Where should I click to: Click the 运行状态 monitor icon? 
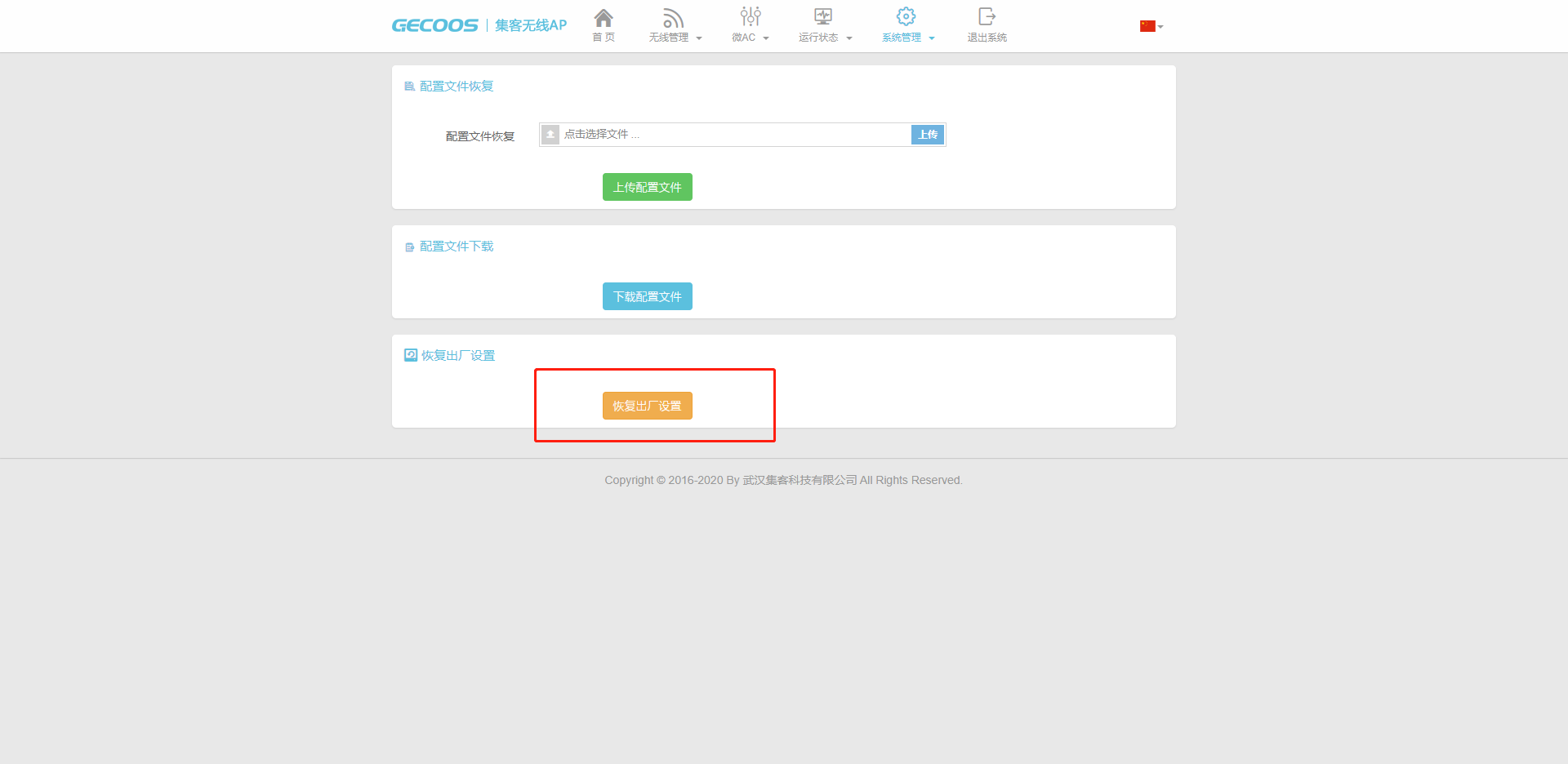point(823,16)
